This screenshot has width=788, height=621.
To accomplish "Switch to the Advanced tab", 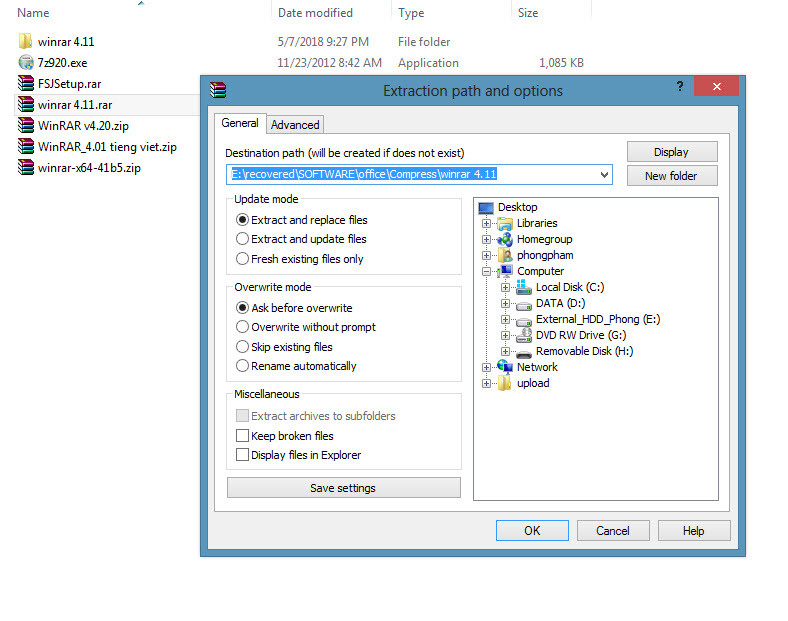I will pos(295,125).
